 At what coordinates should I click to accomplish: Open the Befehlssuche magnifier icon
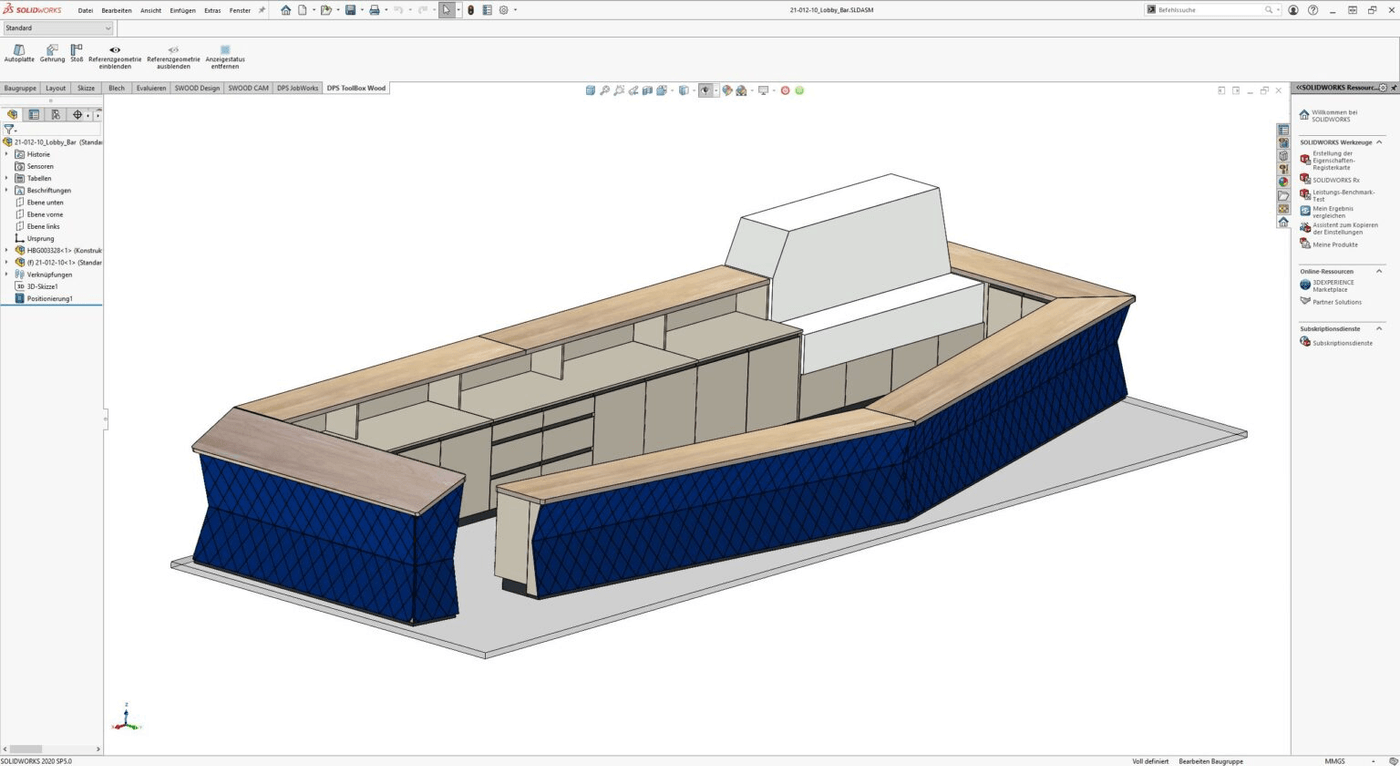click(x=1266, y=10)
